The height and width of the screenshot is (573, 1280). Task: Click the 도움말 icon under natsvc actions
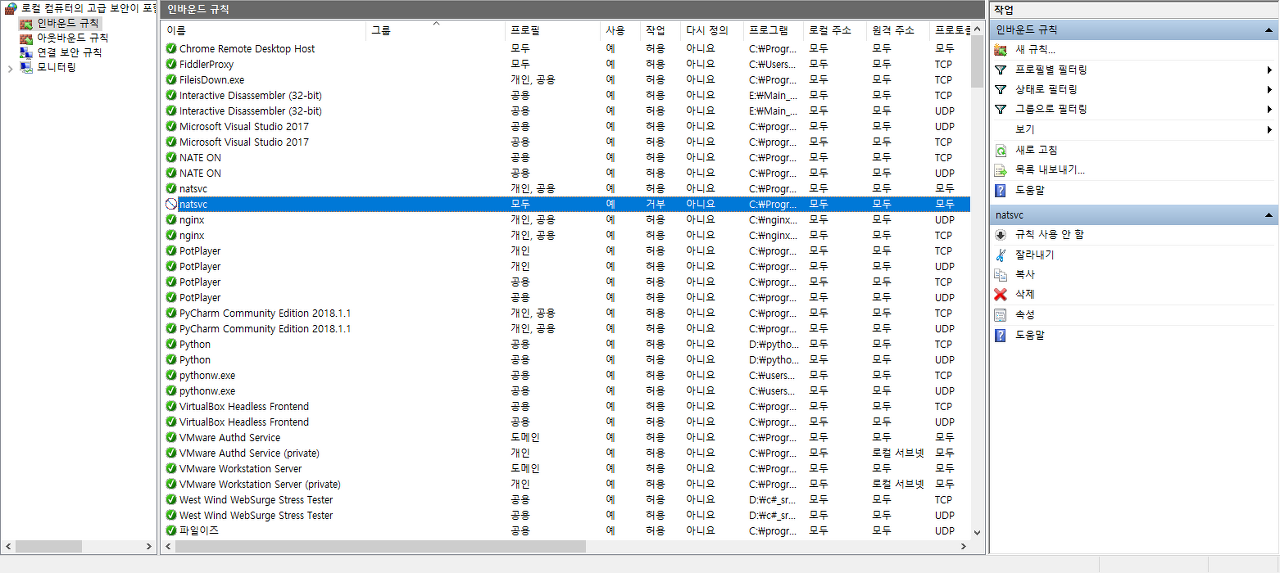(x=1000, y=335)
